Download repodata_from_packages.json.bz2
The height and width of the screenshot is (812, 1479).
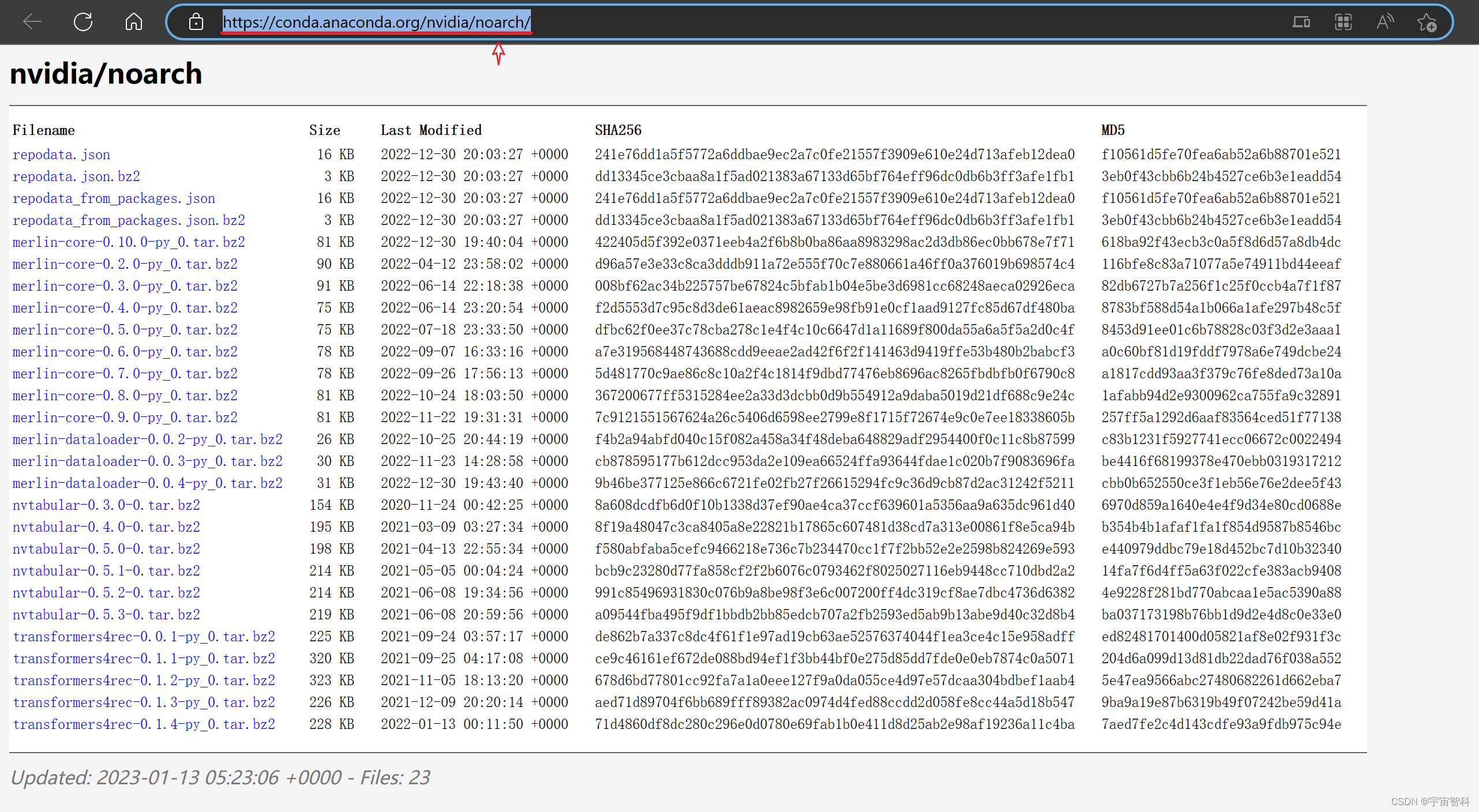(129, 220)
